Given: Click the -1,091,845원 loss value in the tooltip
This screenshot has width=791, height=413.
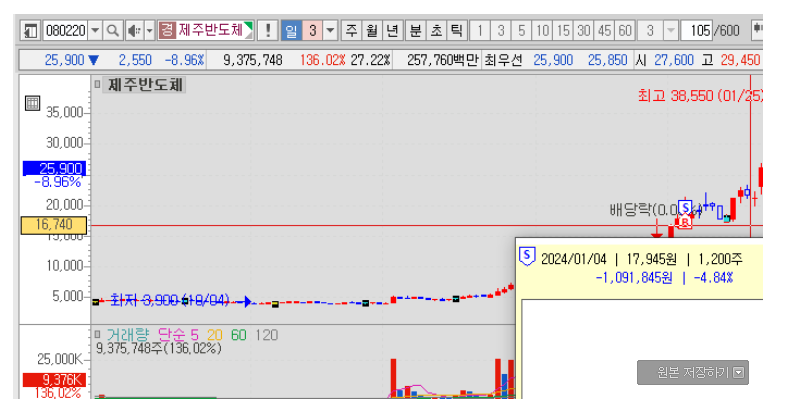Looking at the screenshot, I should [x=634, y=277].
